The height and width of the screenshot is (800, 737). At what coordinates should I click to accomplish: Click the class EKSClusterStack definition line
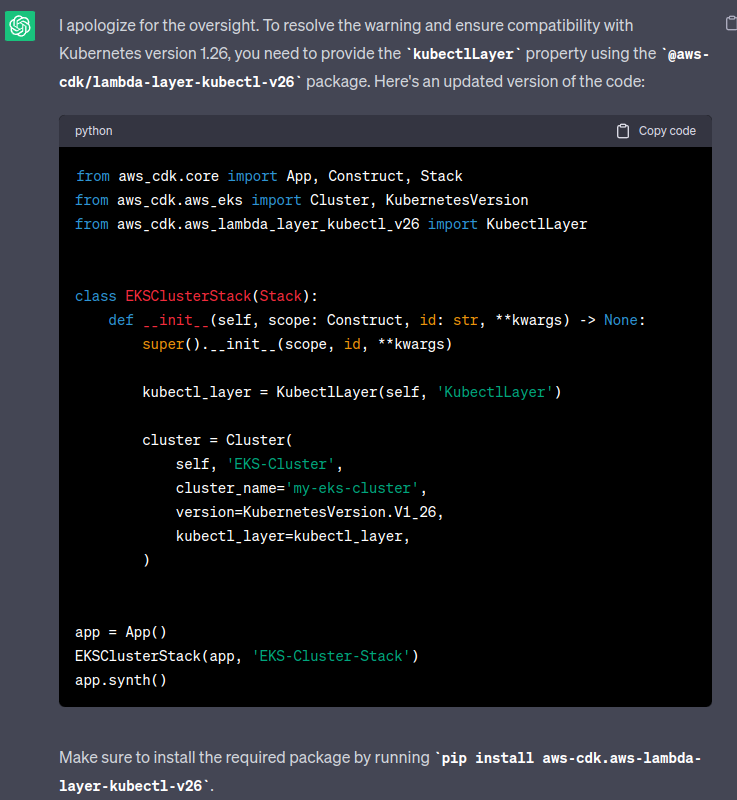(196, 296)
